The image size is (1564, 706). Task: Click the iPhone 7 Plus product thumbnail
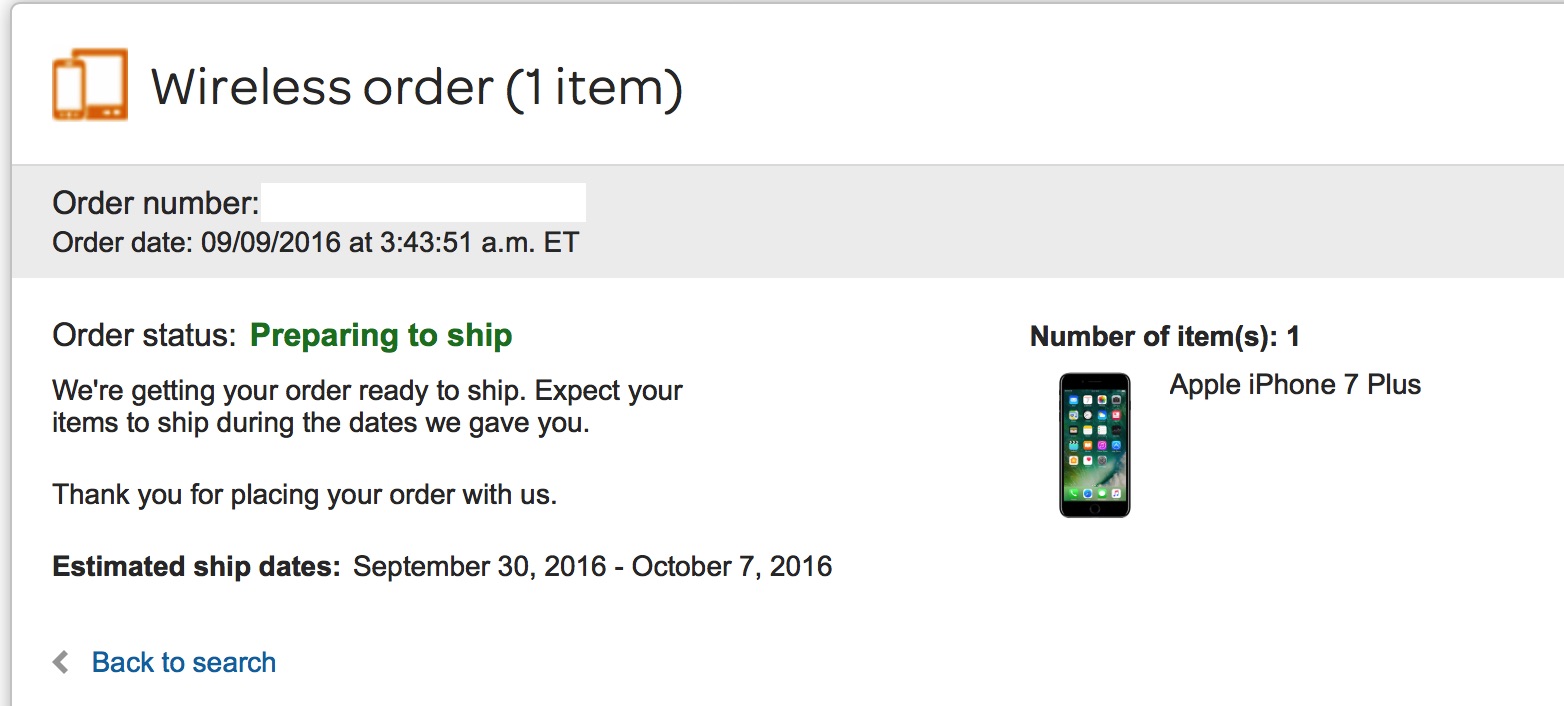pos(1094,445)
